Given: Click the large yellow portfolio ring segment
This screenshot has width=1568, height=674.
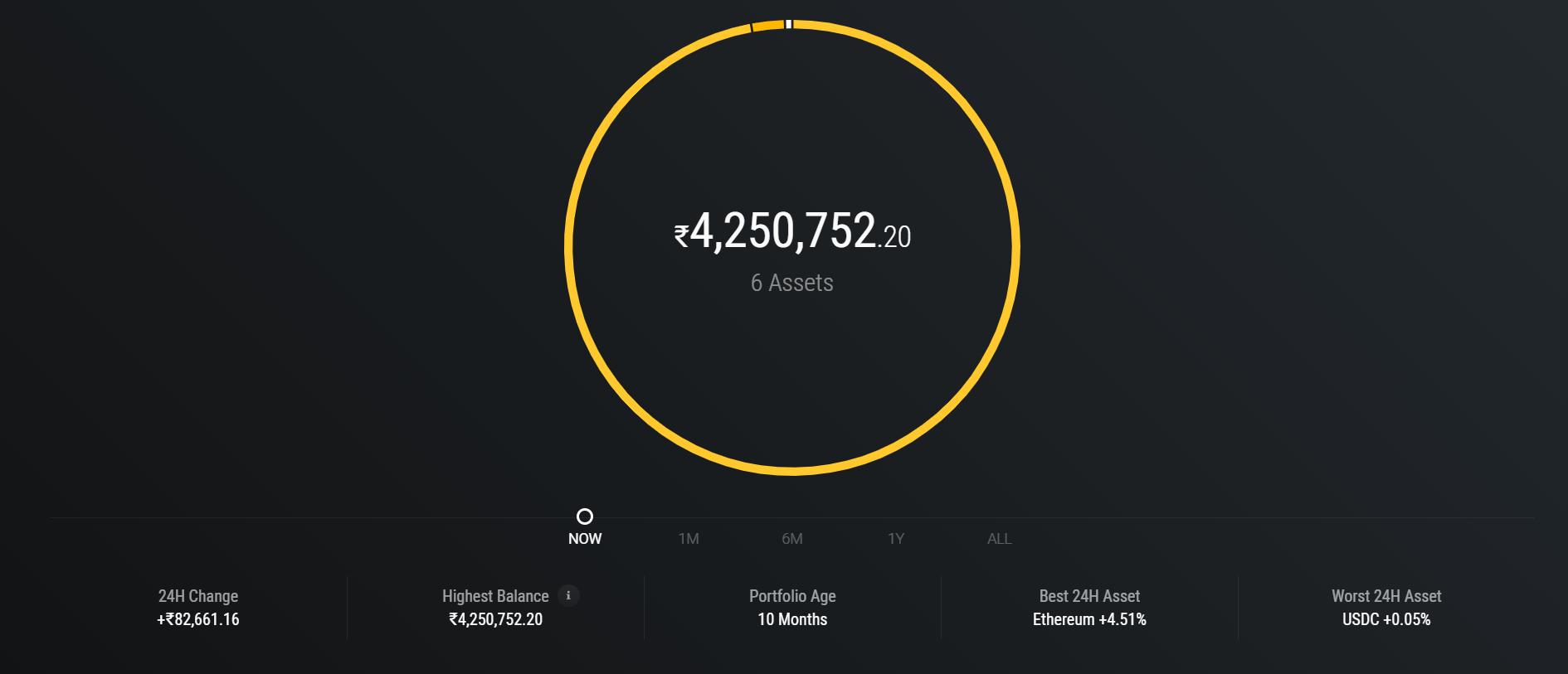Looking at the screenshot, I should point(792,470).
